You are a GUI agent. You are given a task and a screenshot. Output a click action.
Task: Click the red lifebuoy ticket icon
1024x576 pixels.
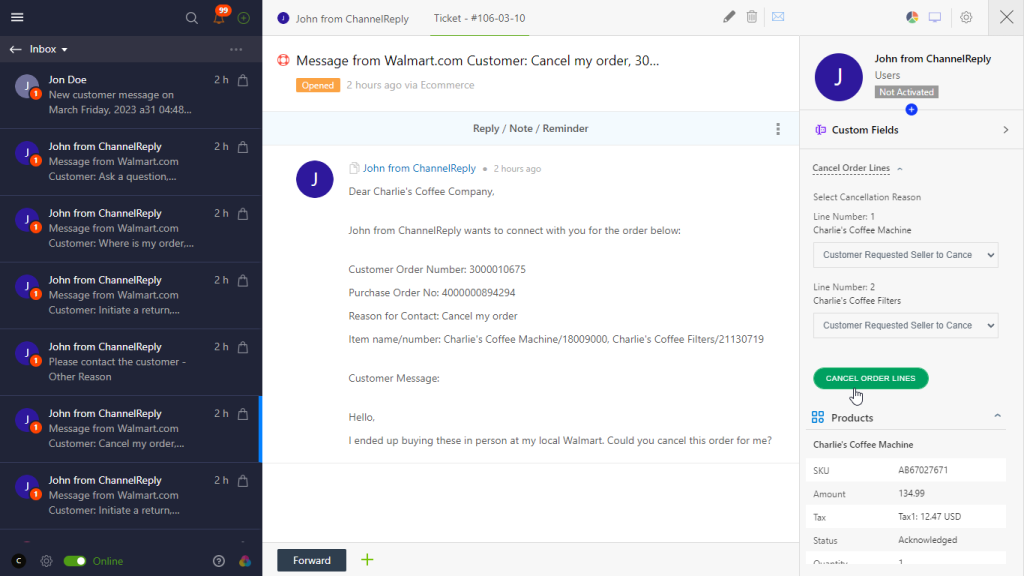pyautogui.click(x=283, y=60)
